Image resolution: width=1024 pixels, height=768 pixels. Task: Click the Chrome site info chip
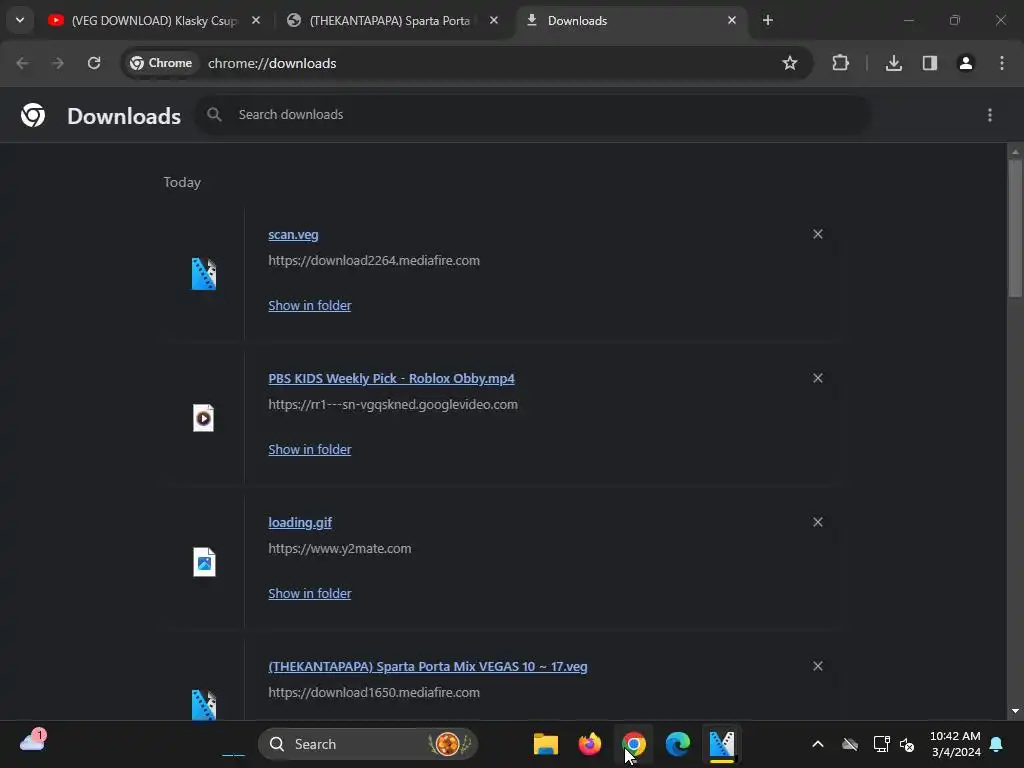pyautogui.click(x=161, y=63)
